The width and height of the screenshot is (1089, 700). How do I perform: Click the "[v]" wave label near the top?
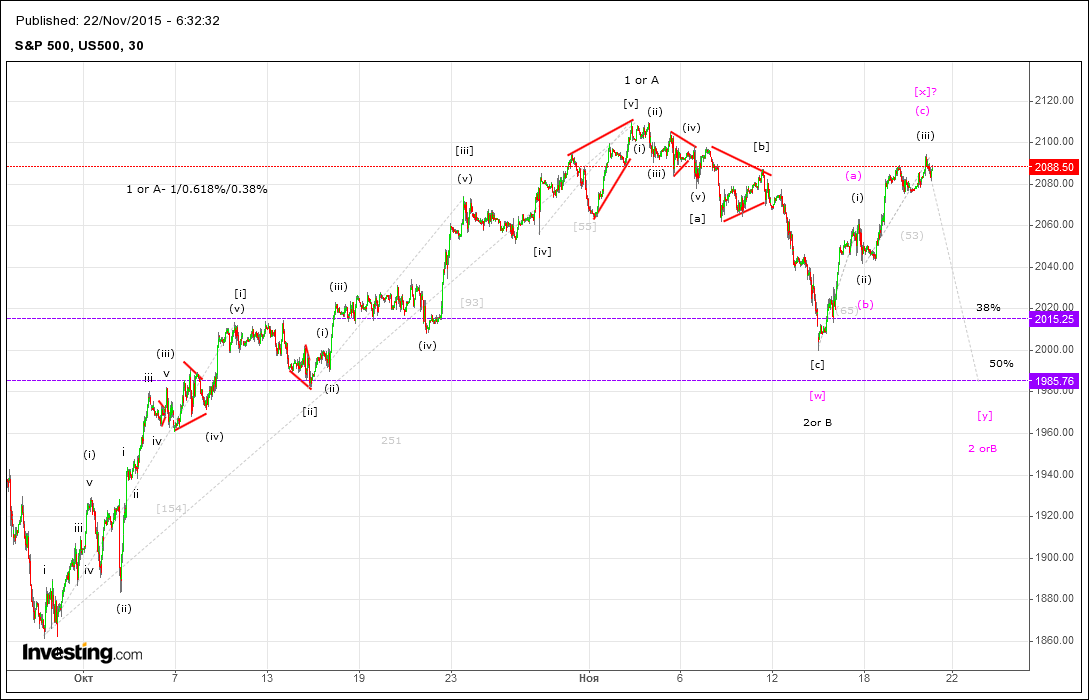coord(630,103)
